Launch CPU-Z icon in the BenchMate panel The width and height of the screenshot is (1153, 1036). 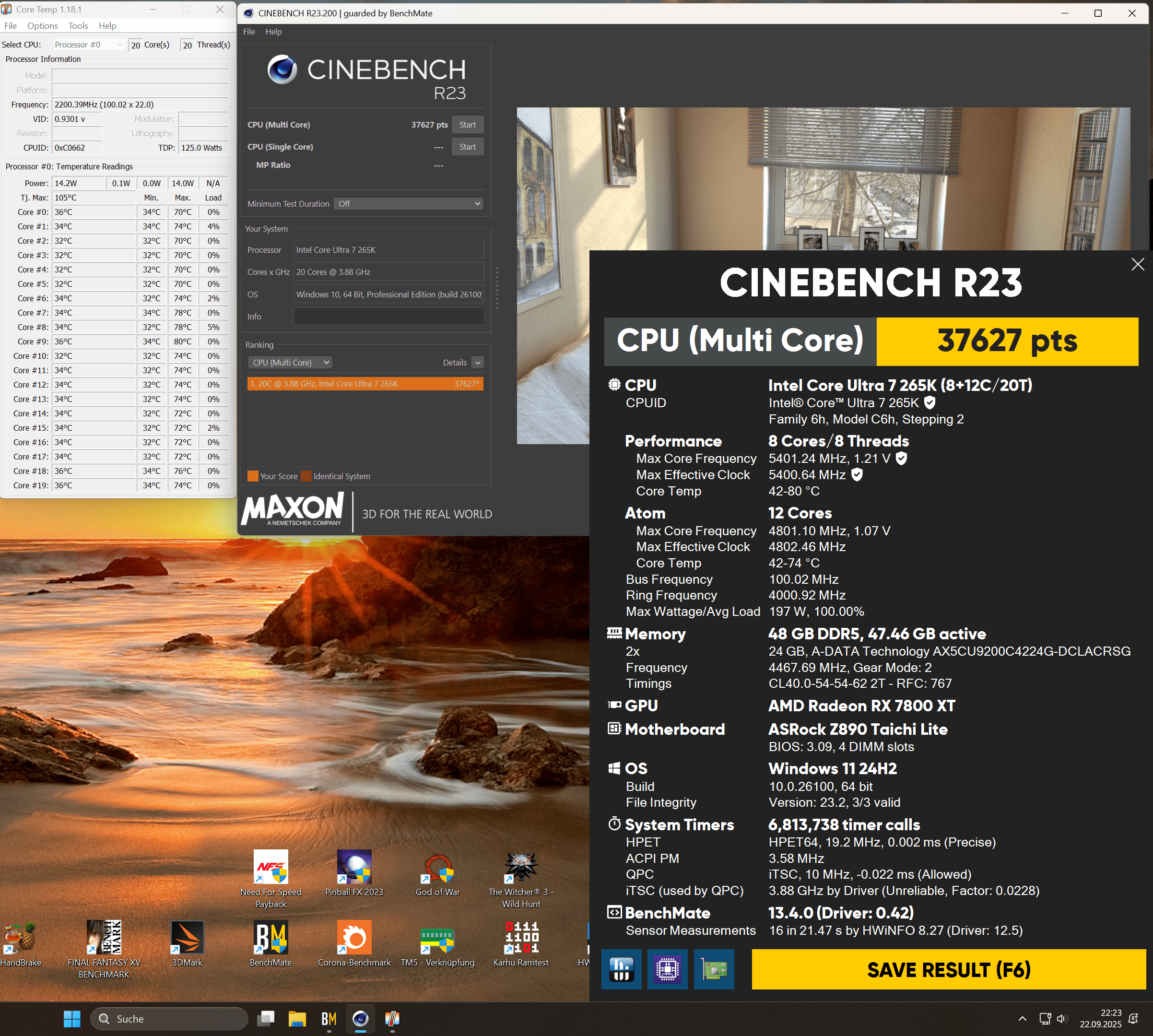pos(667,969)
